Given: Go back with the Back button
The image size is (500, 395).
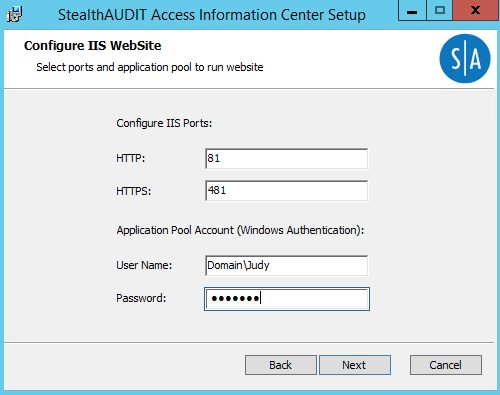Looking at the screenshot, I should [x=281, y=365].
